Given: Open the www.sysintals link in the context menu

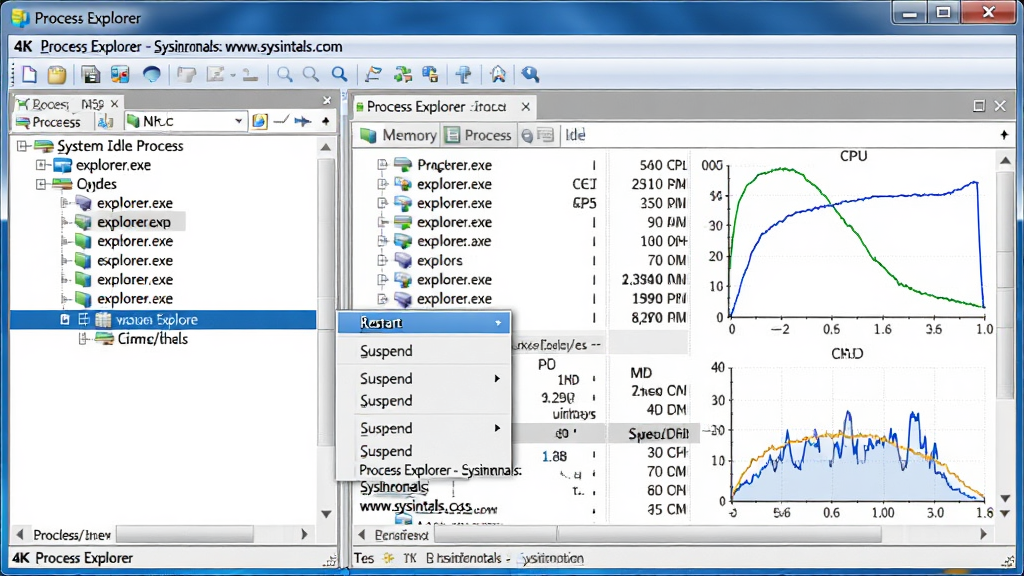Looking at the screenshot, I should click(428, 507).
